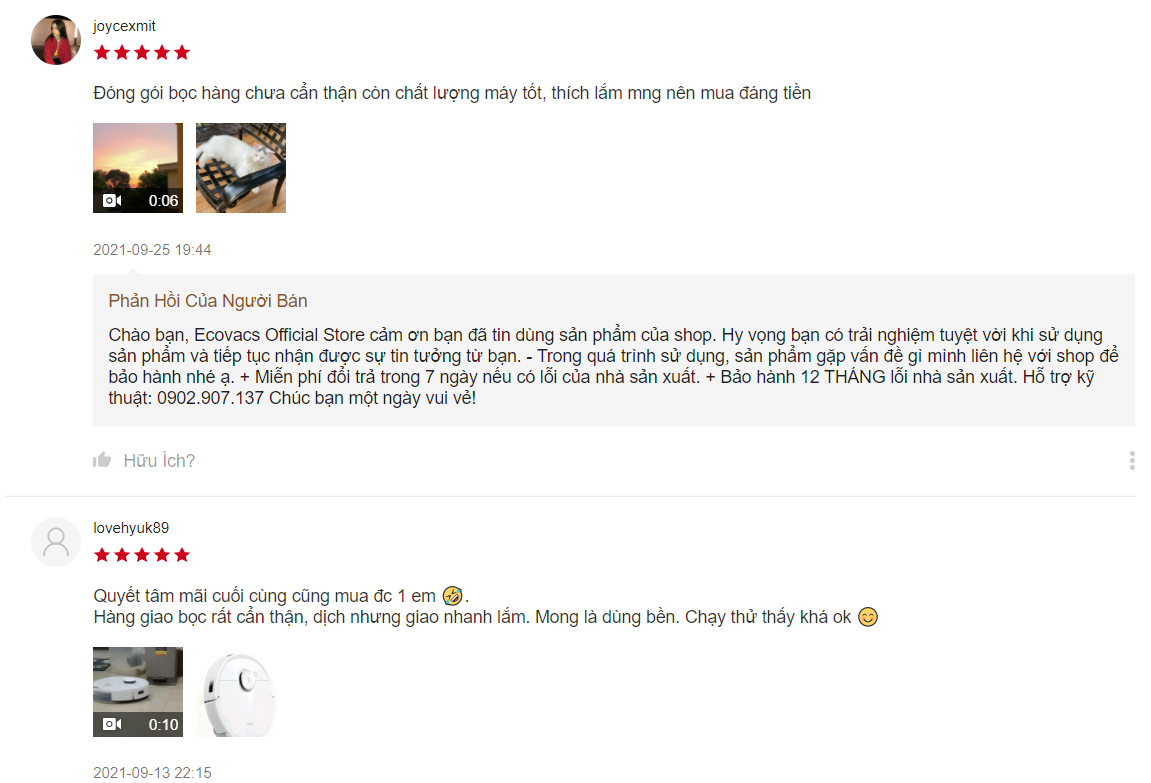Open the three-dot more options menu
This screenshot has height=783, width=1151.
click(x=1132, y=460)
